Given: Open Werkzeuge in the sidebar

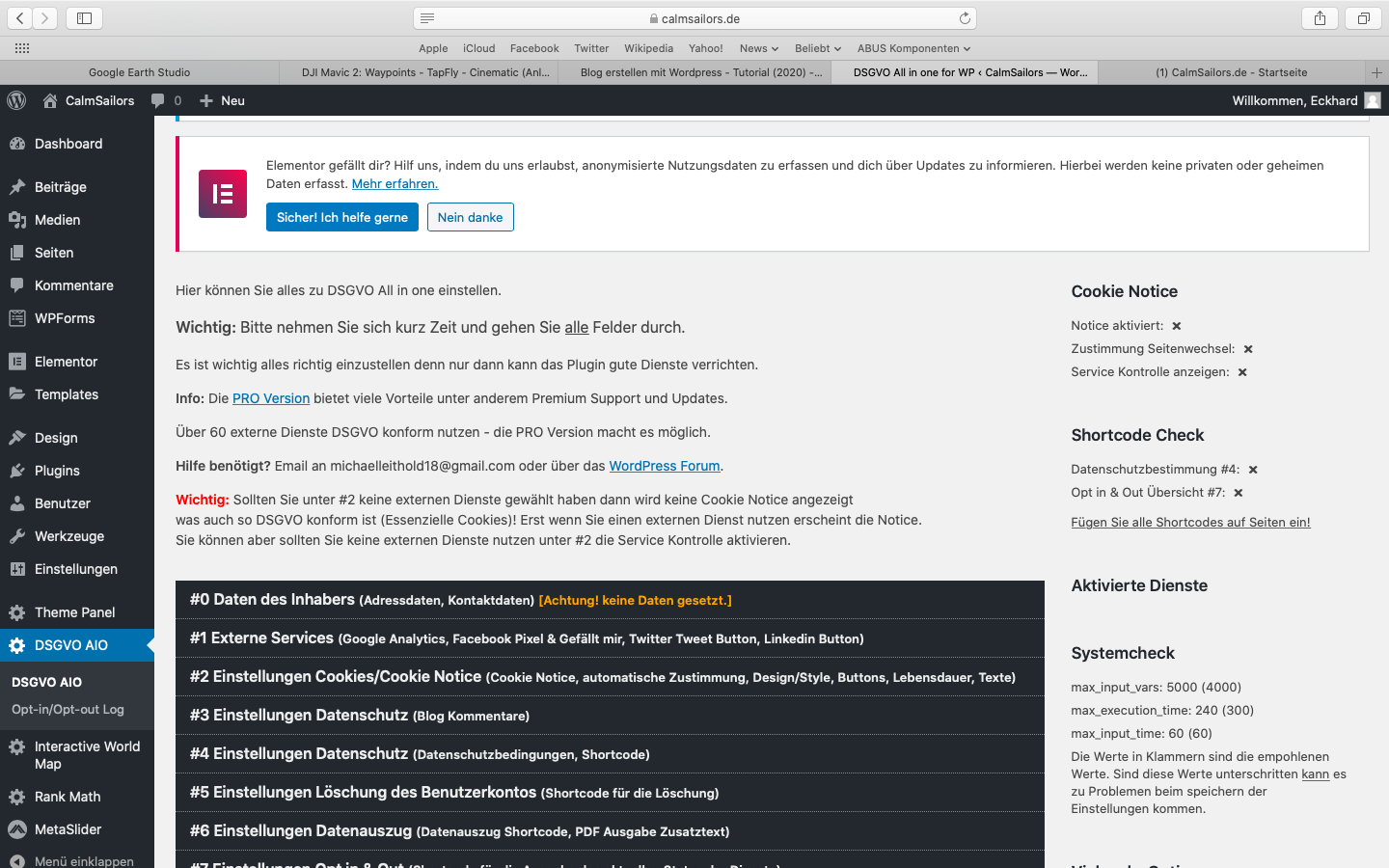Looking at the screenshot, I should (77, 536).
